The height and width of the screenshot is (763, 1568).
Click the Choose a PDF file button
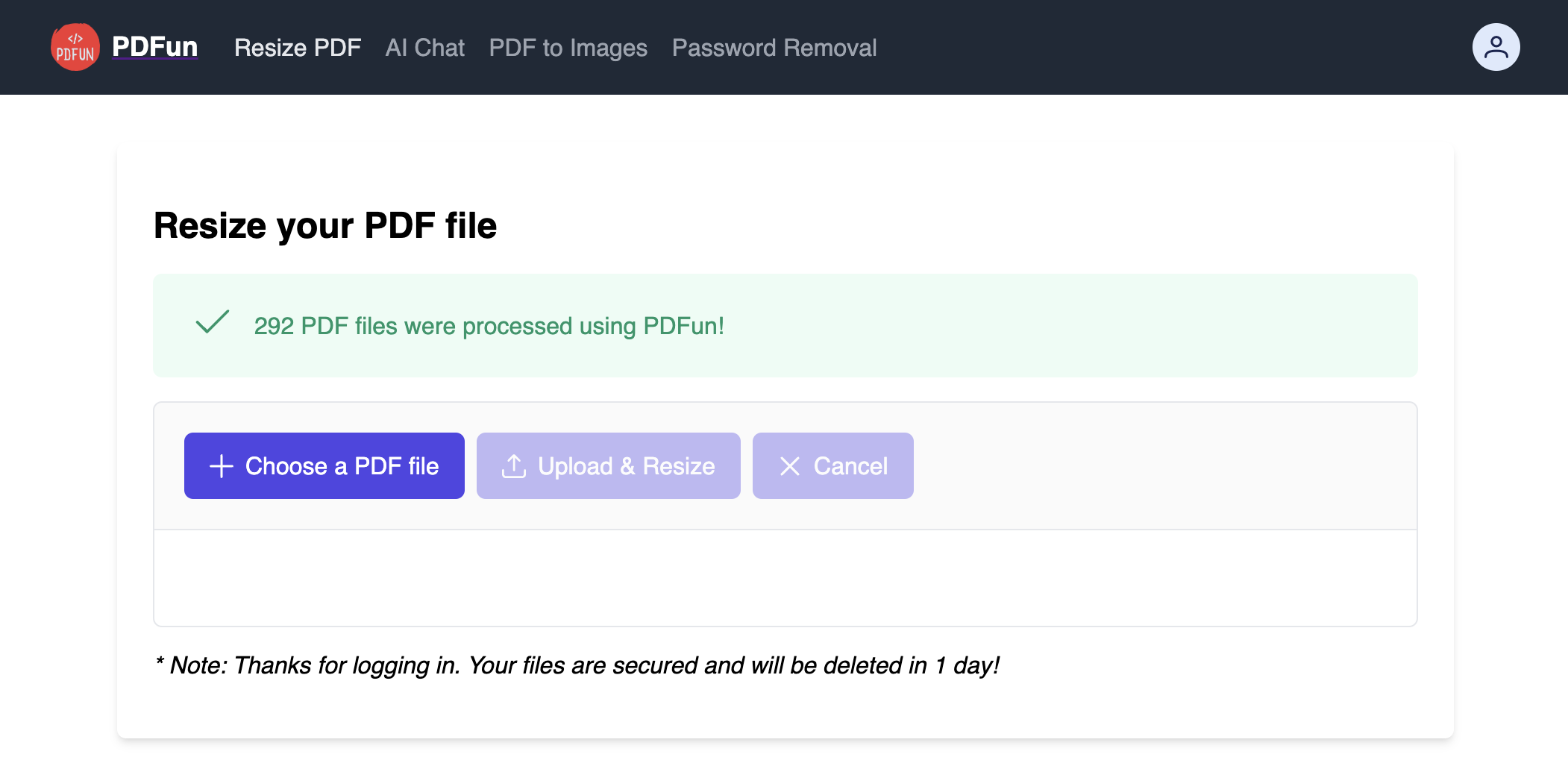pyautogui.click(x=324, y=465)
